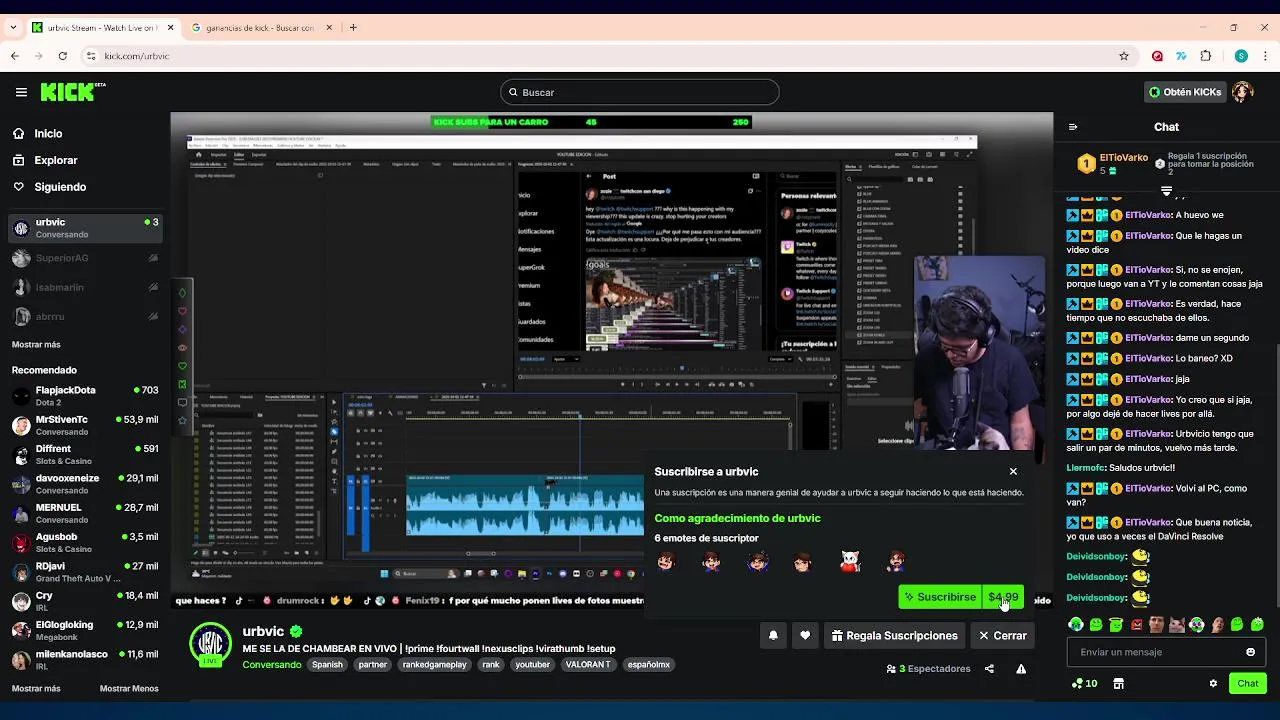Open the Chrome three-dot menu
The height and width of the screenshot is (720, 1280).
(1265, 56)
